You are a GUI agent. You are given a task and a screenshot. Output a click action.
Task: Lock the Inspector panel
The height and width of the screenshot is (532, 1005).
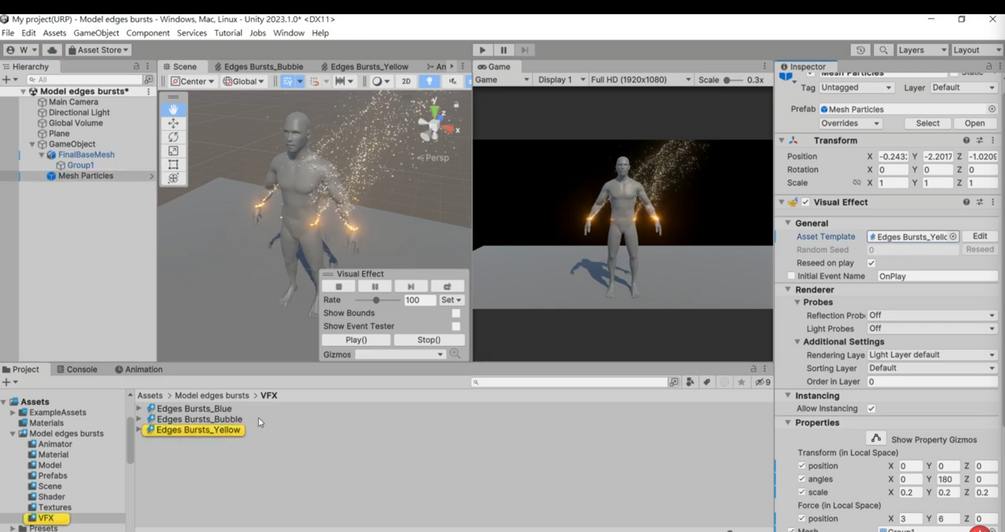[x=988, y=66]
